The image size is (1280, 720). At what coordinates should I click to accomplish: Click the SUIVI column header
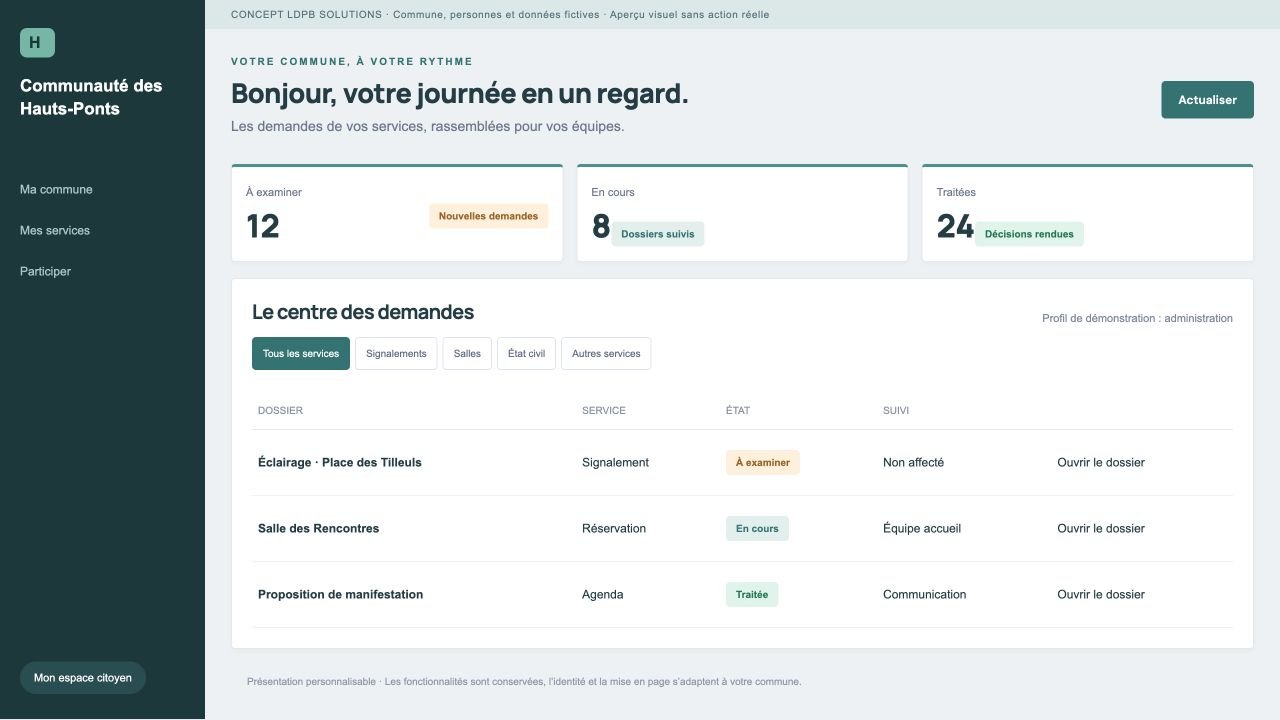coord(896,411)
